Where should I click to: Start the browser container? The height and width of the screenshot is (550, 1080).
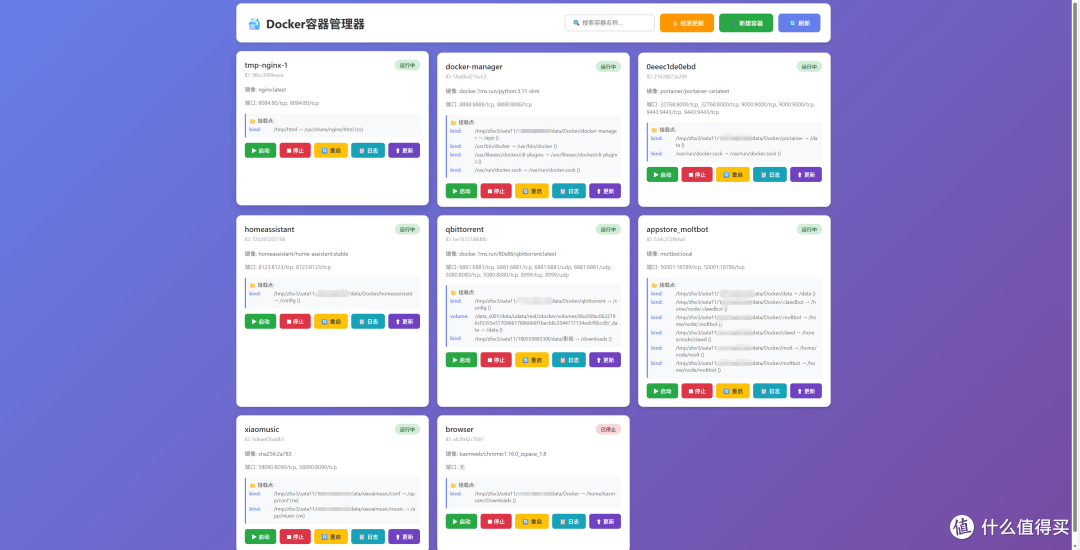(461, 521)
